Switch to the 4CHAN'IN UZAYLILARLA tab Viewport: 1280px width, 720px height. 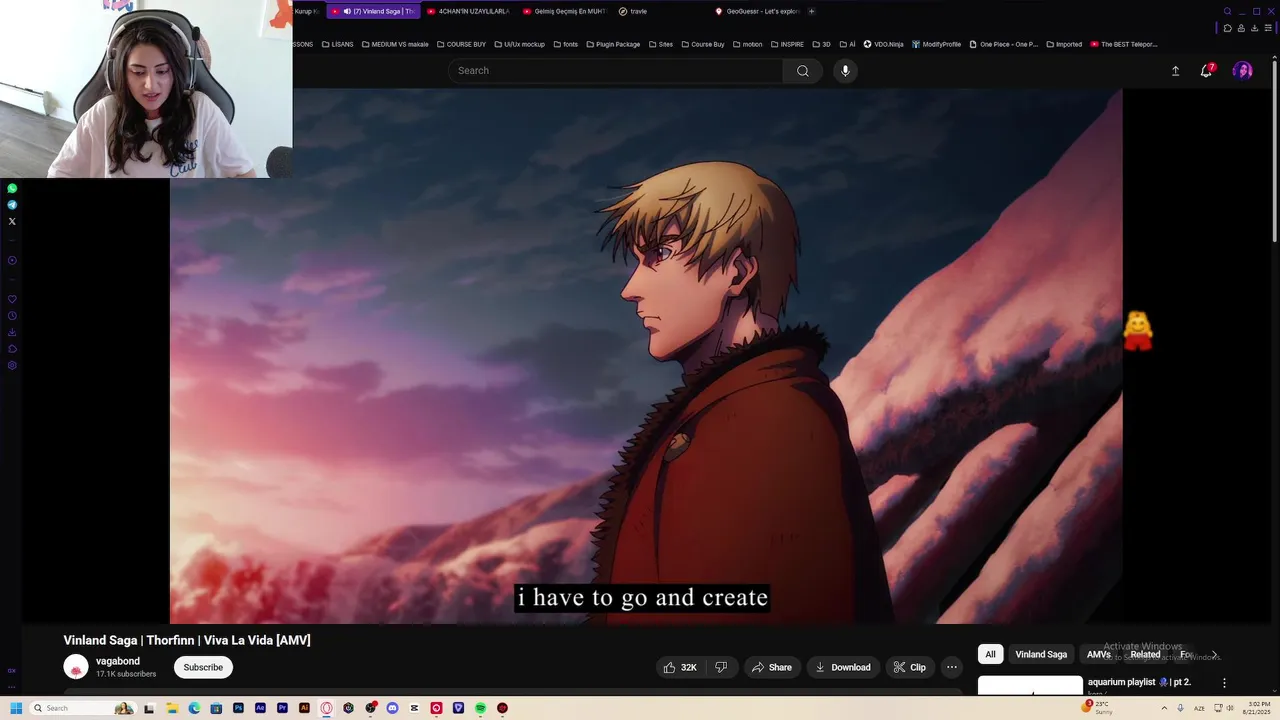pos(468,12)
